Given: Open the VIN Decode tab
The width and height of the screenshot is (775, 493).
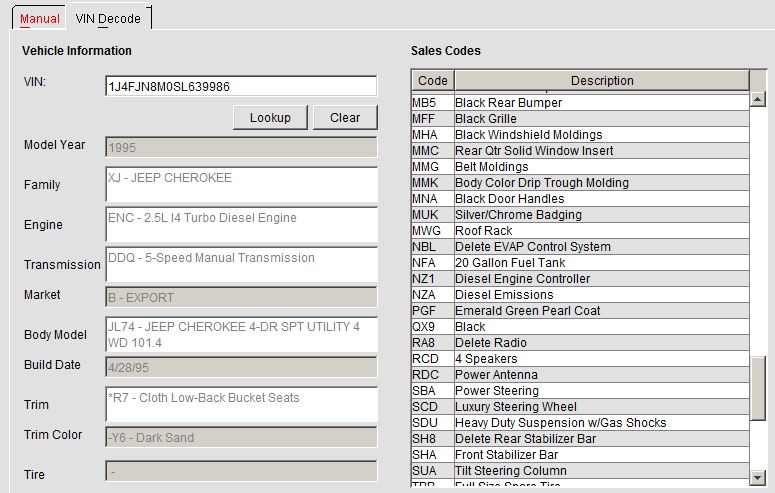Looking at the screenshot, I should pos(108,19).
